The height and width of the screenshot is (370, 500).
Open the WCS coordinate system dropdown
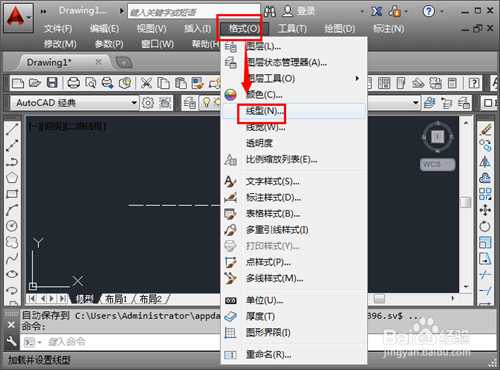[x=437, y=164]
